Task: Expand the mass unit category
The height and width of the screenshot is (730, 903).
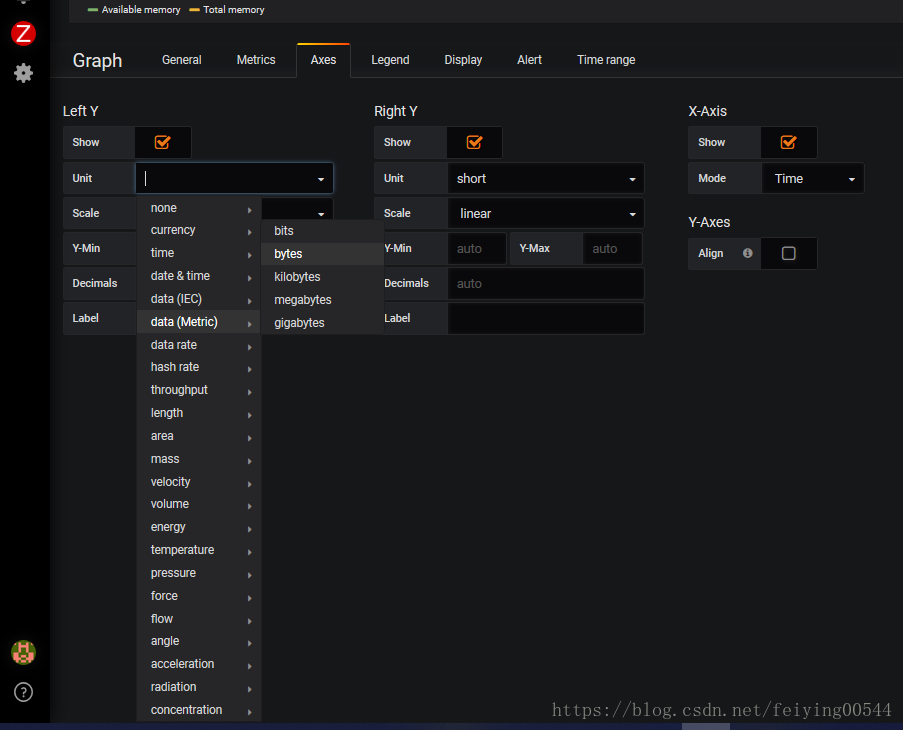Action: click(x=199, y=459)
